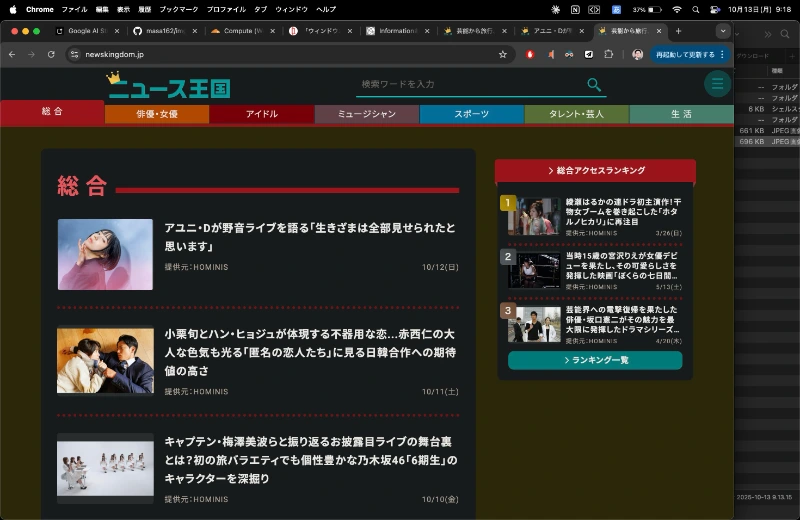
Task: Click the browser back arrow
Action: (x=12, y=54)
